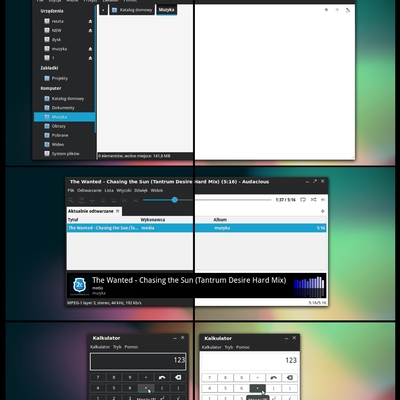Click the path bar back arrow button
The image size is (400, 400).
point(103,10)
